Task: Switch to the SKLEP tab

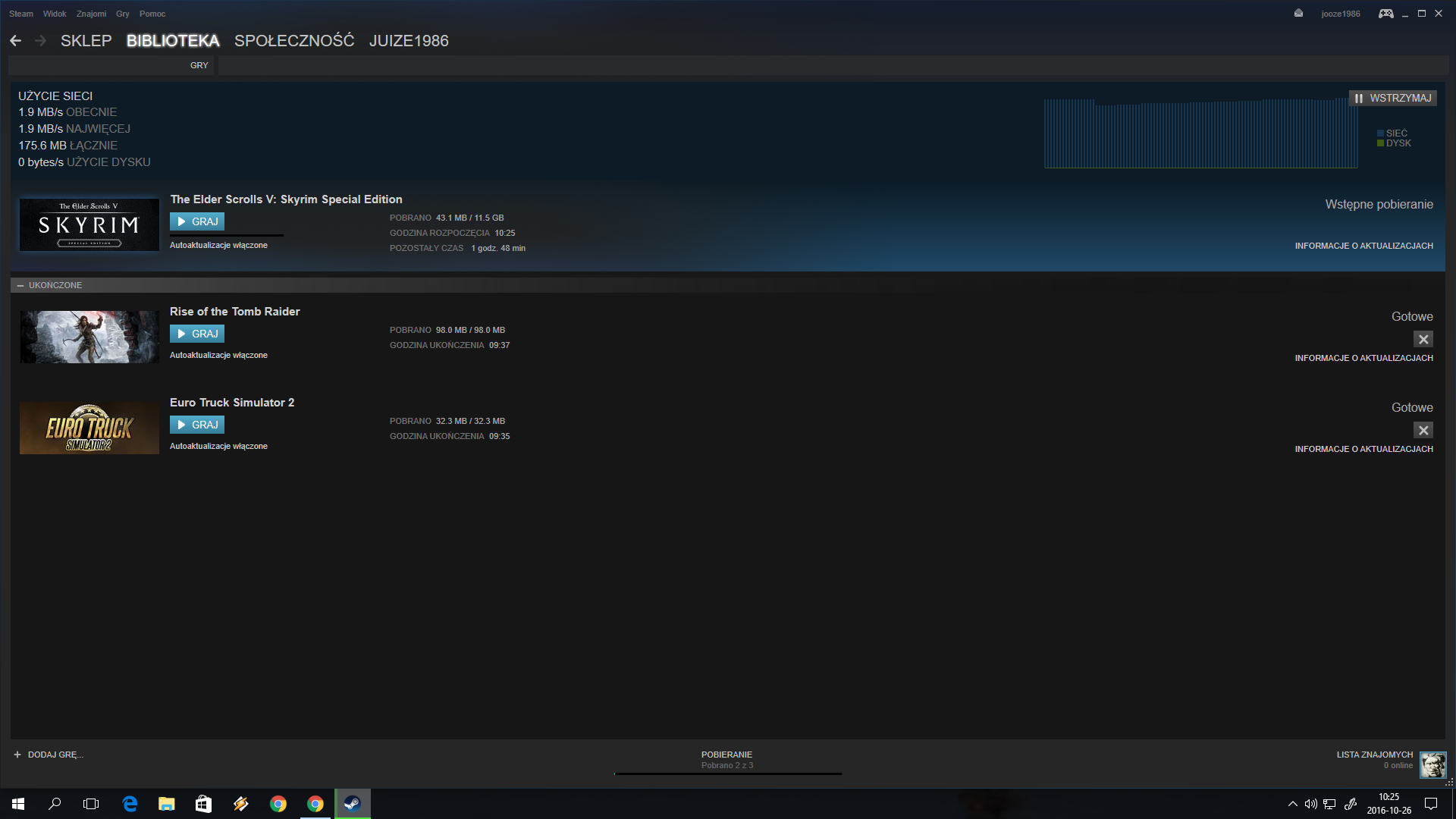Action: pos(86,41)
